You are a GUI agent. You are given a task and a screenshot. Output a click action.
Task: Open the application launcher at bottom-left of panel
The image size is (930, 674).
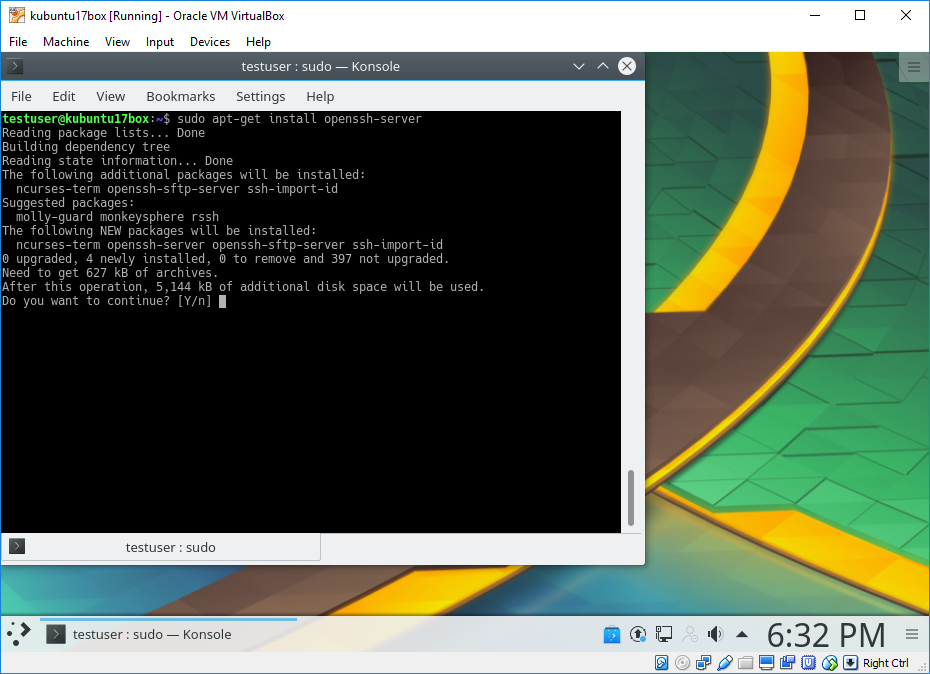pyautogui.click(x=17, y=633)
